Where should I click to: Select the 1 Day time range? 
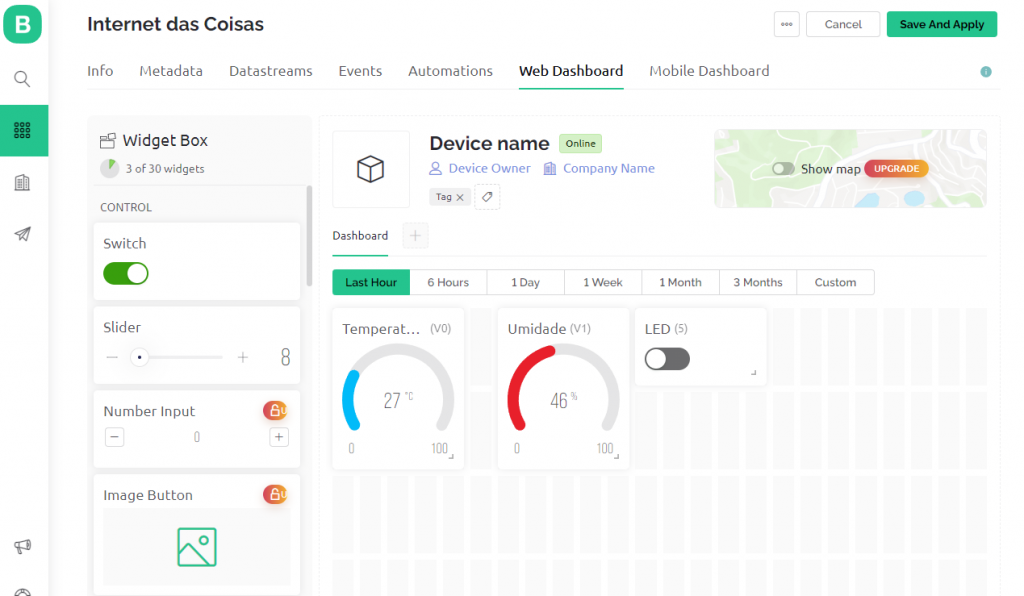[x=526, y=283]
